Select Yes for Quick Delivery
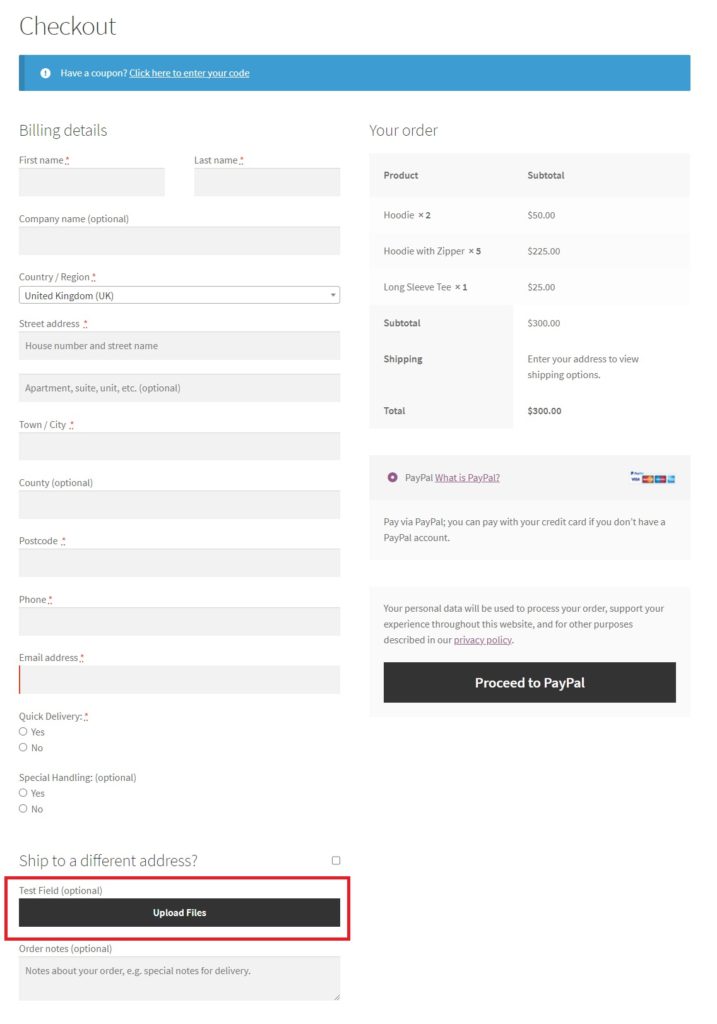The height and width of the screenshot is (1024, 717). click(23, 732)
